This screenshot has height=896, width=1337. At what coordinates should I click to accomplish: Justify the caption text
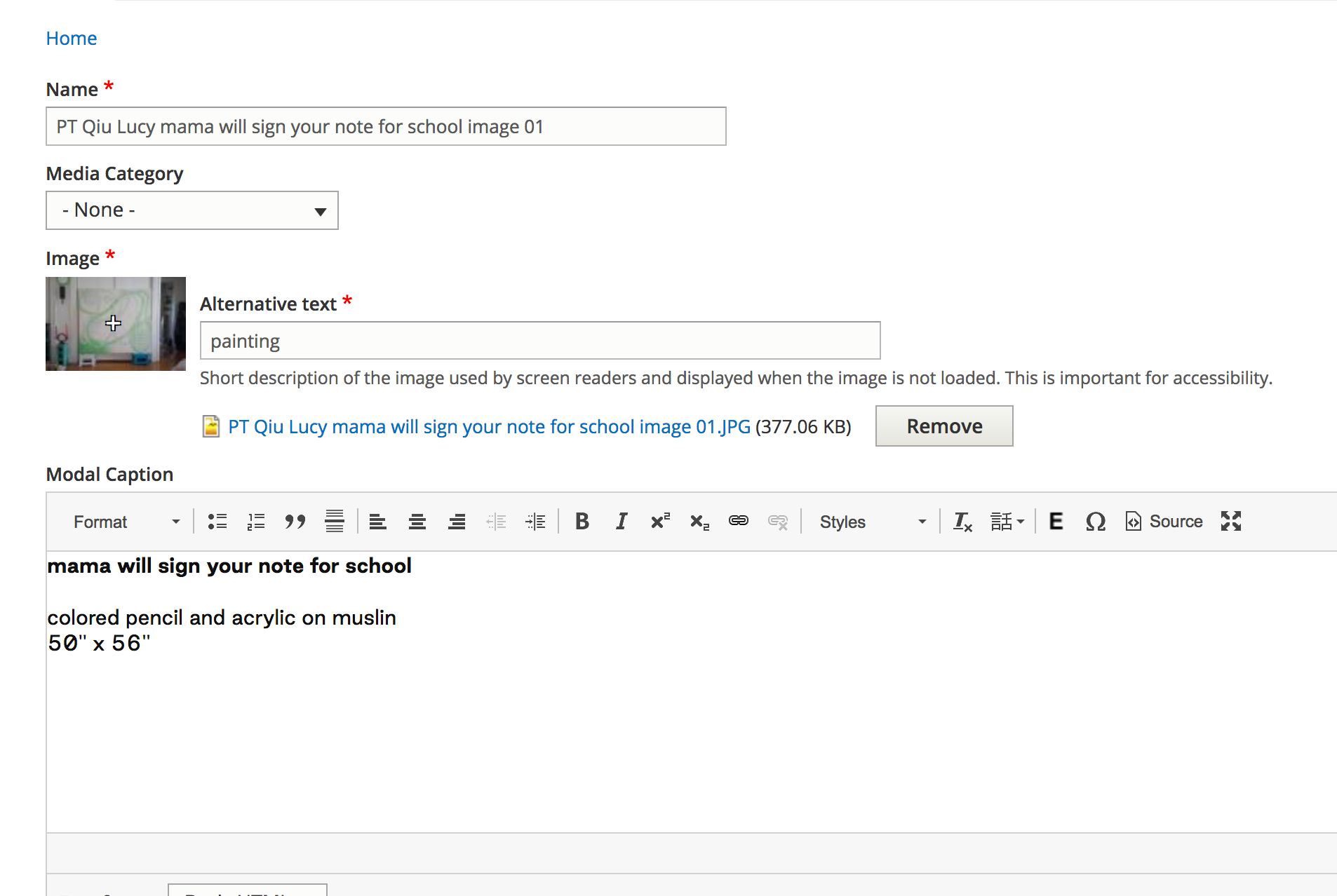pyautogui.click(x=335, y=522)
